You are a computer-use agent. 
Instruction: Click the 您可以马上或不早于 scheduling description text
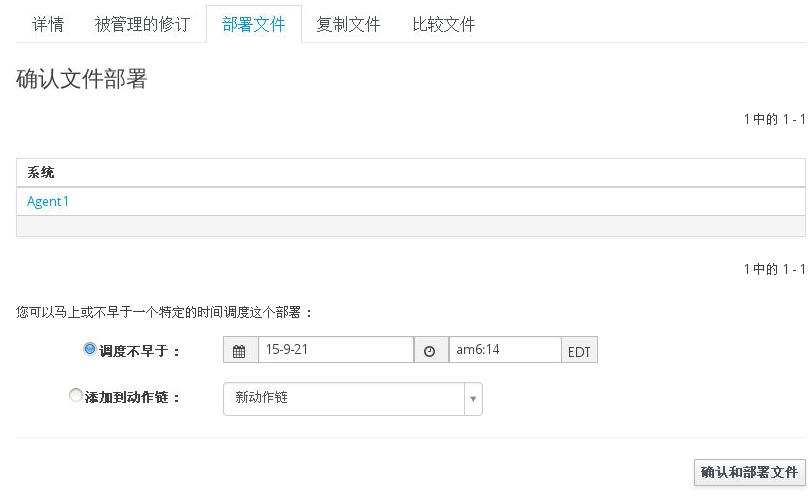point(164,312)
